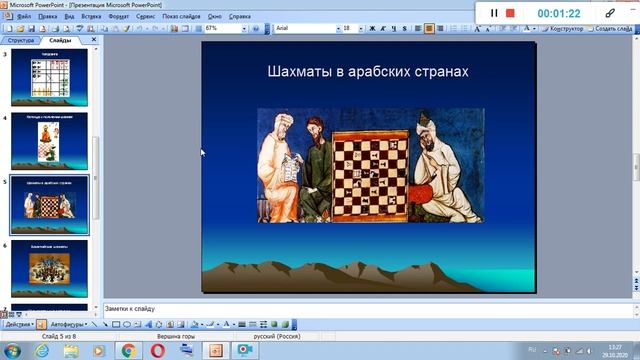Open the arrow style picker

[x=263, y=324]
